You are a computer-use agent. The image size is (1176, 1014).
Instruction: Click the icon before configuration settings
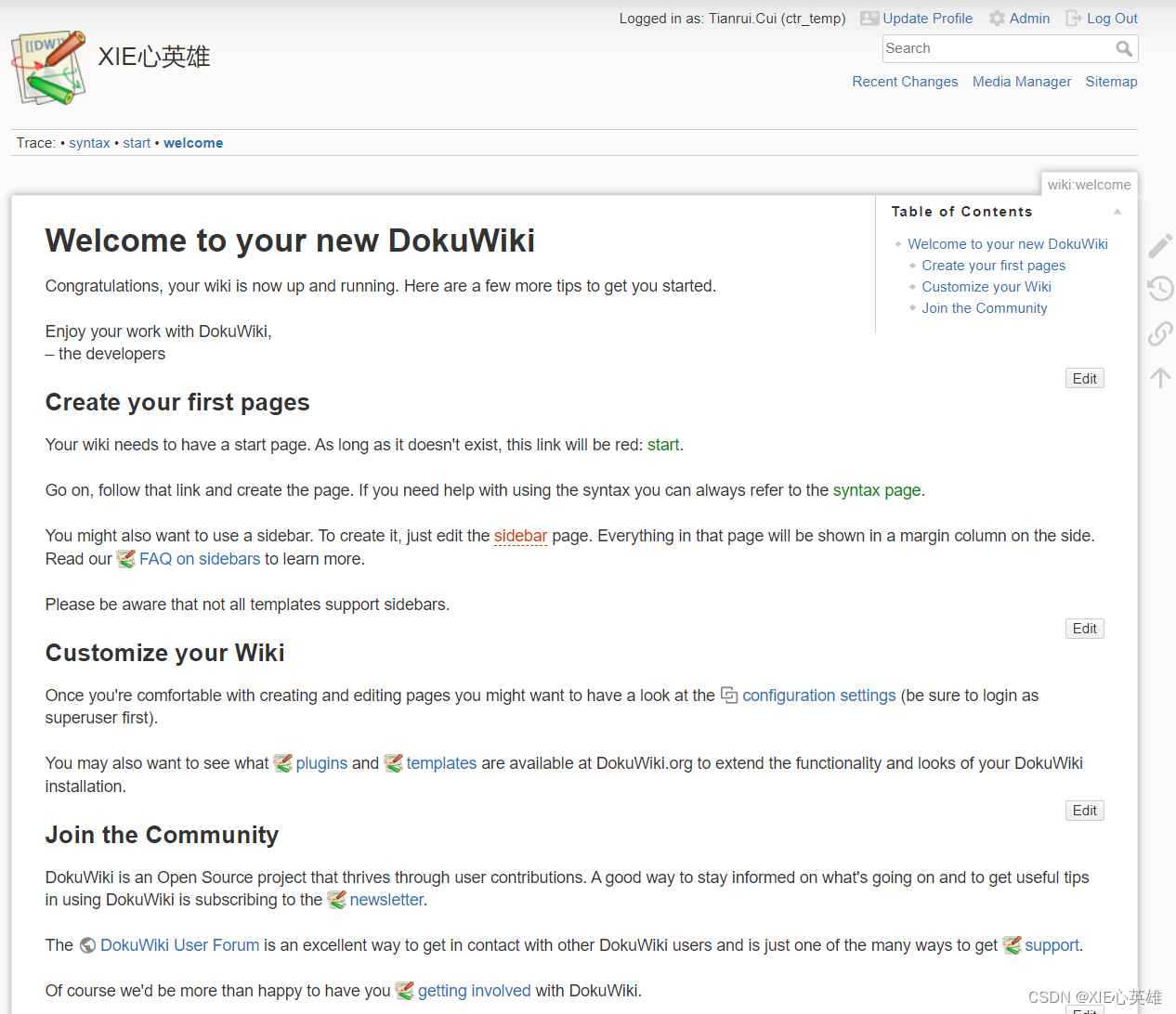(729, 695)
